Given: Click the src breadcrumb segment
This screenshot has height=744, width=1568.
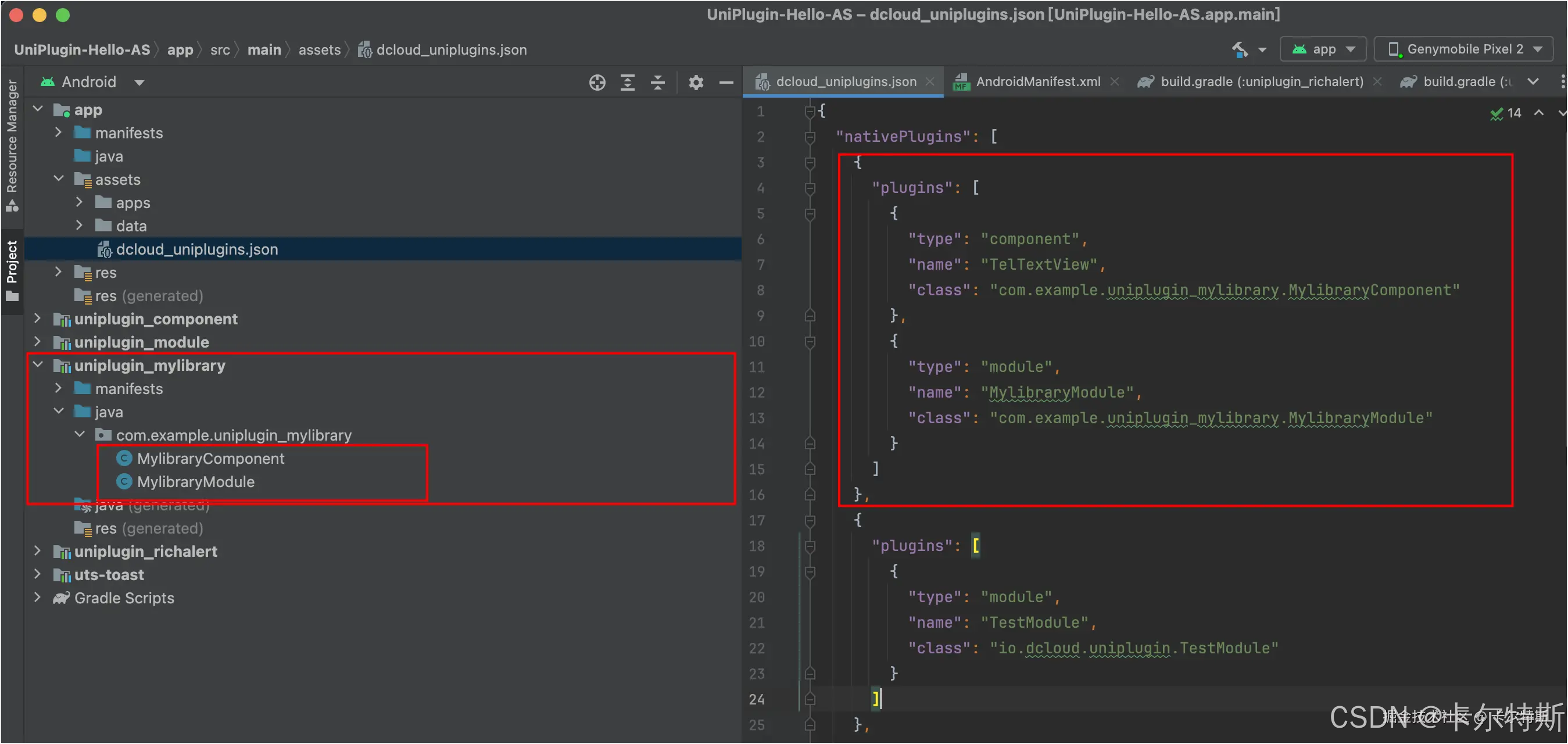Looking at the screenshot, I should point(220,50).
